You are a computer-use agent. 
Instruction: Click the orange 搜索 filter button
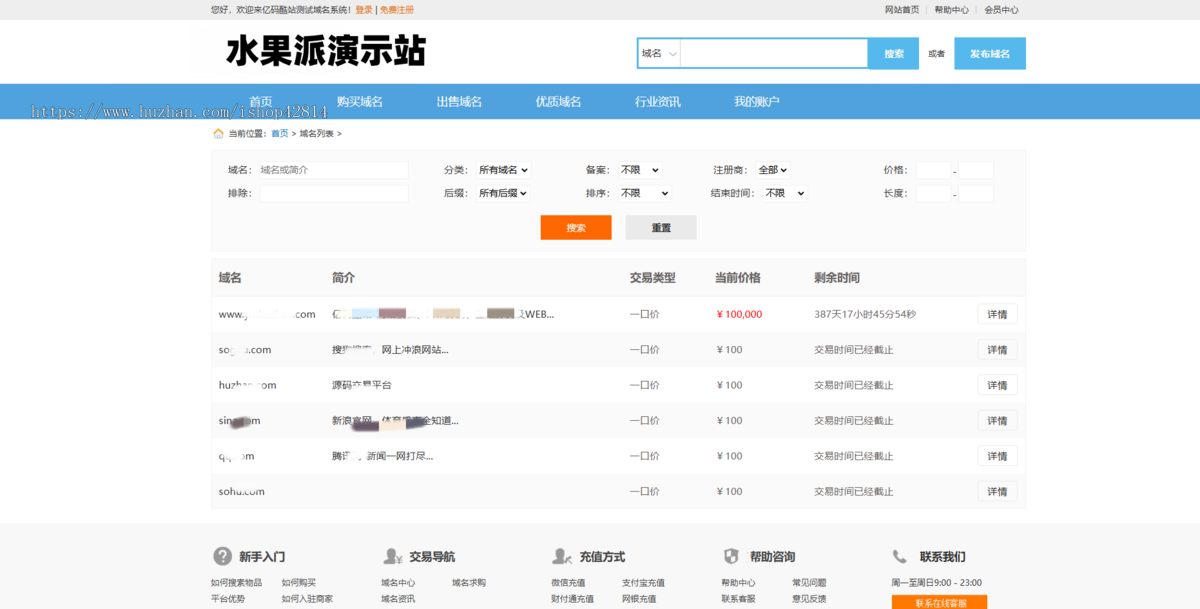[x=576, y=227]
